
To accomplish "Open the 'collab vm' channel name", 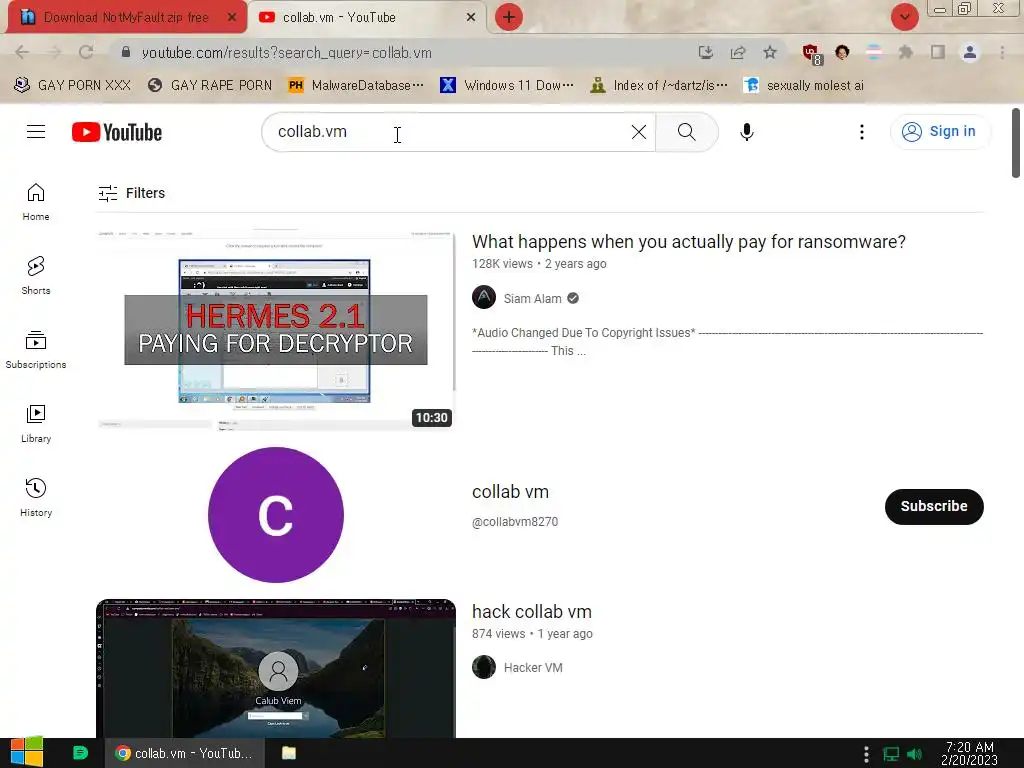I will (x=510, y=492).
